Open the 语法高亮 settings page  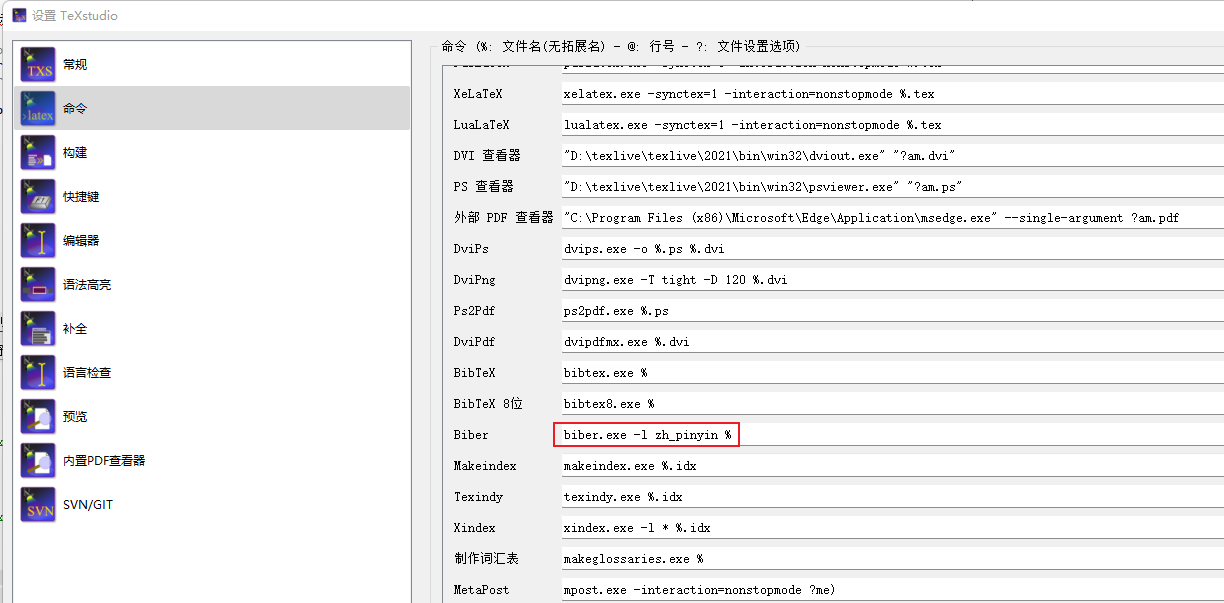pos(211,284)
